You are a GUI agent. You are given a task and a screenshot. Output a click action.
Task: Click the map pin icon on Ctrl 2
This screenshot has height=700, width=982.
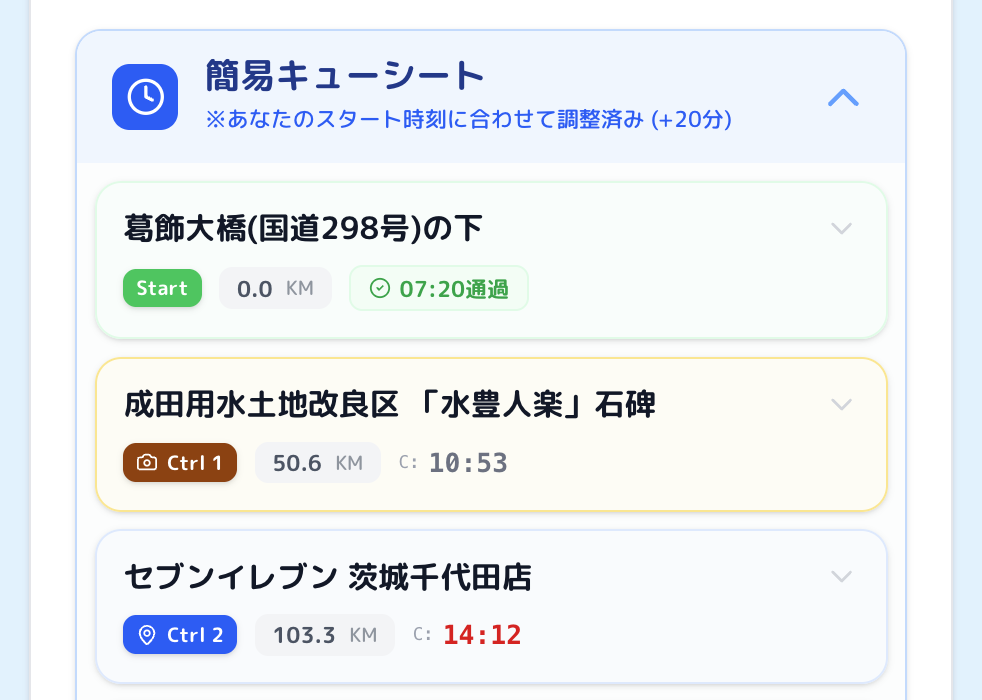(x=147, y=635)
